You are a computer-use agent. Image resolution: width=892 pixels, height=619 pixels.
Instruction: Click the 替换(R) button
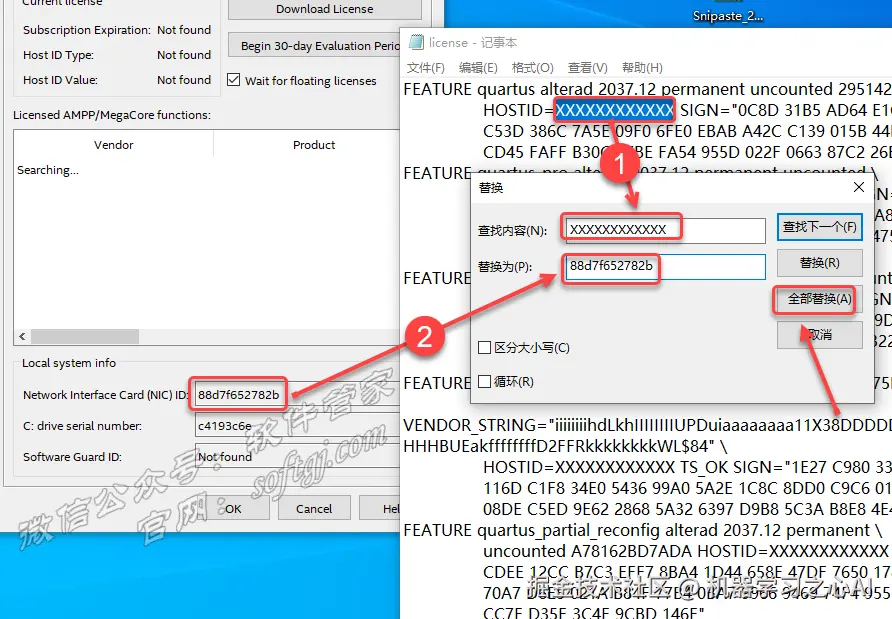(x=820, y=263)
